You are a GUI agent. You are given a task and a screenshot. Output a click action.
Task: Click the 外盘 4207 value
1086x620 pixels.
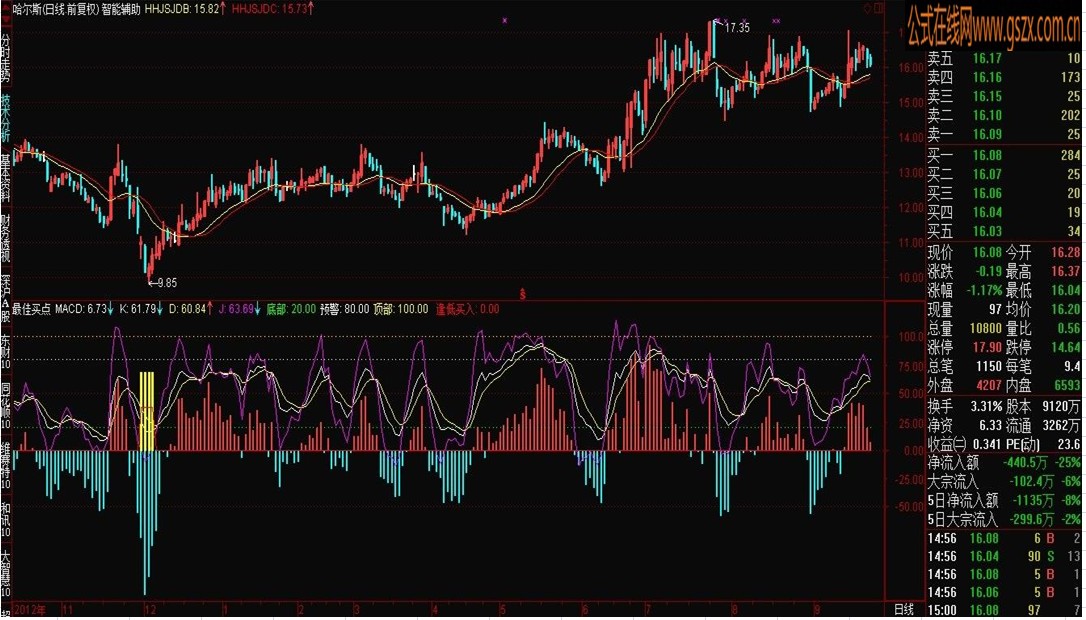pyautogui.click(x=988, y=385)
